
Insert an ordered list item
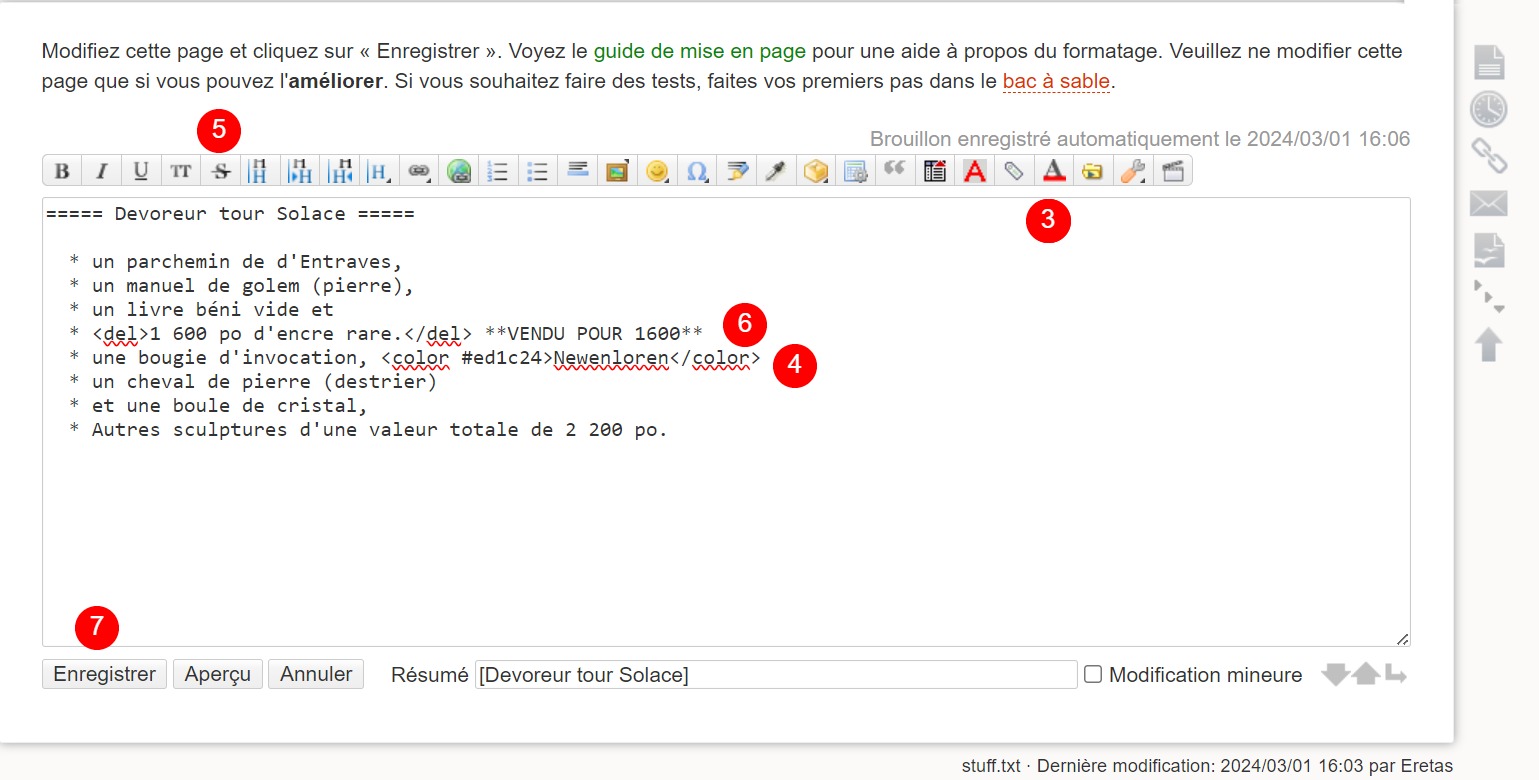[498, 171]
